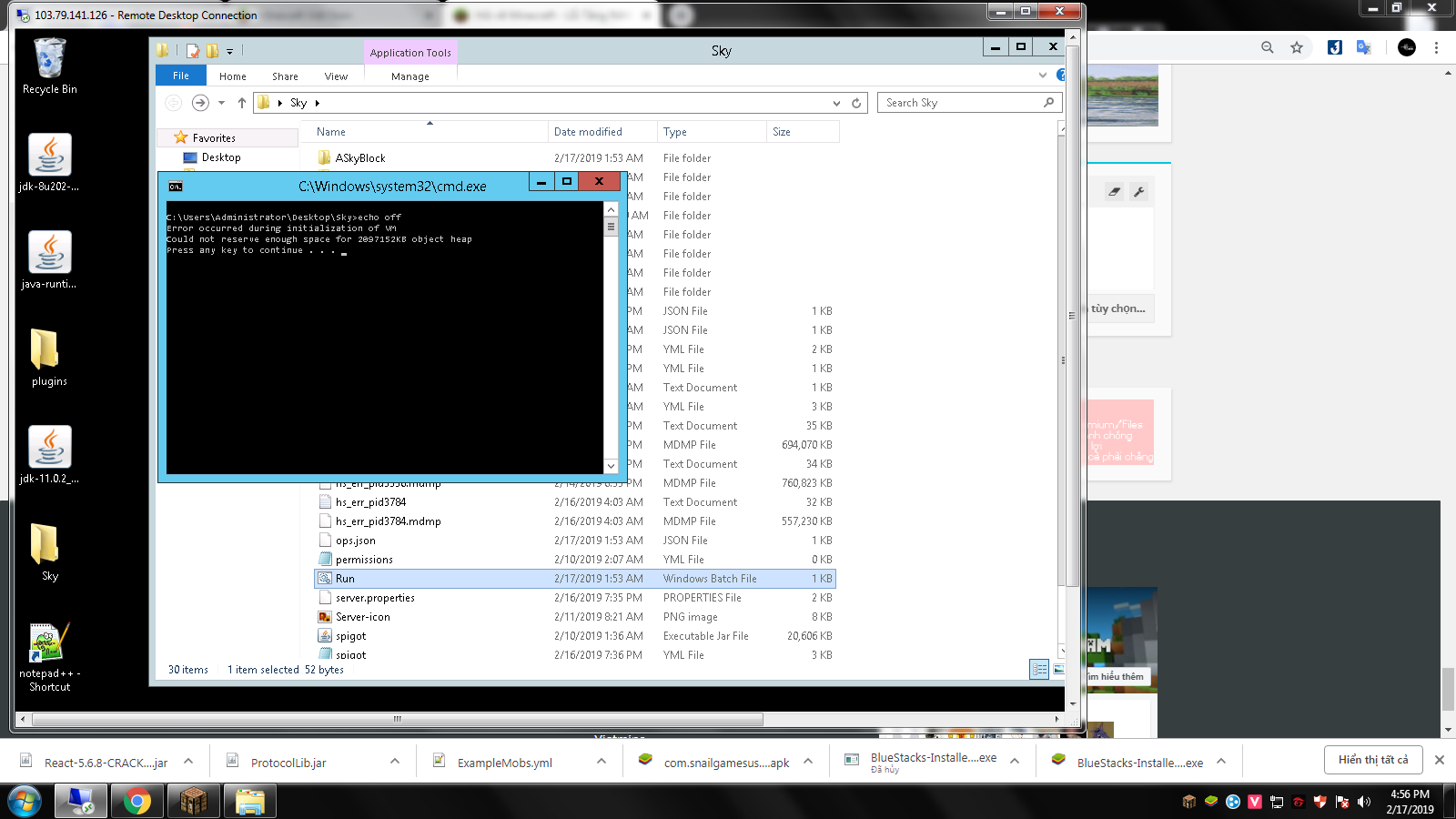
Task: Switch to large icons view
Action: pyautogui.click(x=1057, y=670)
